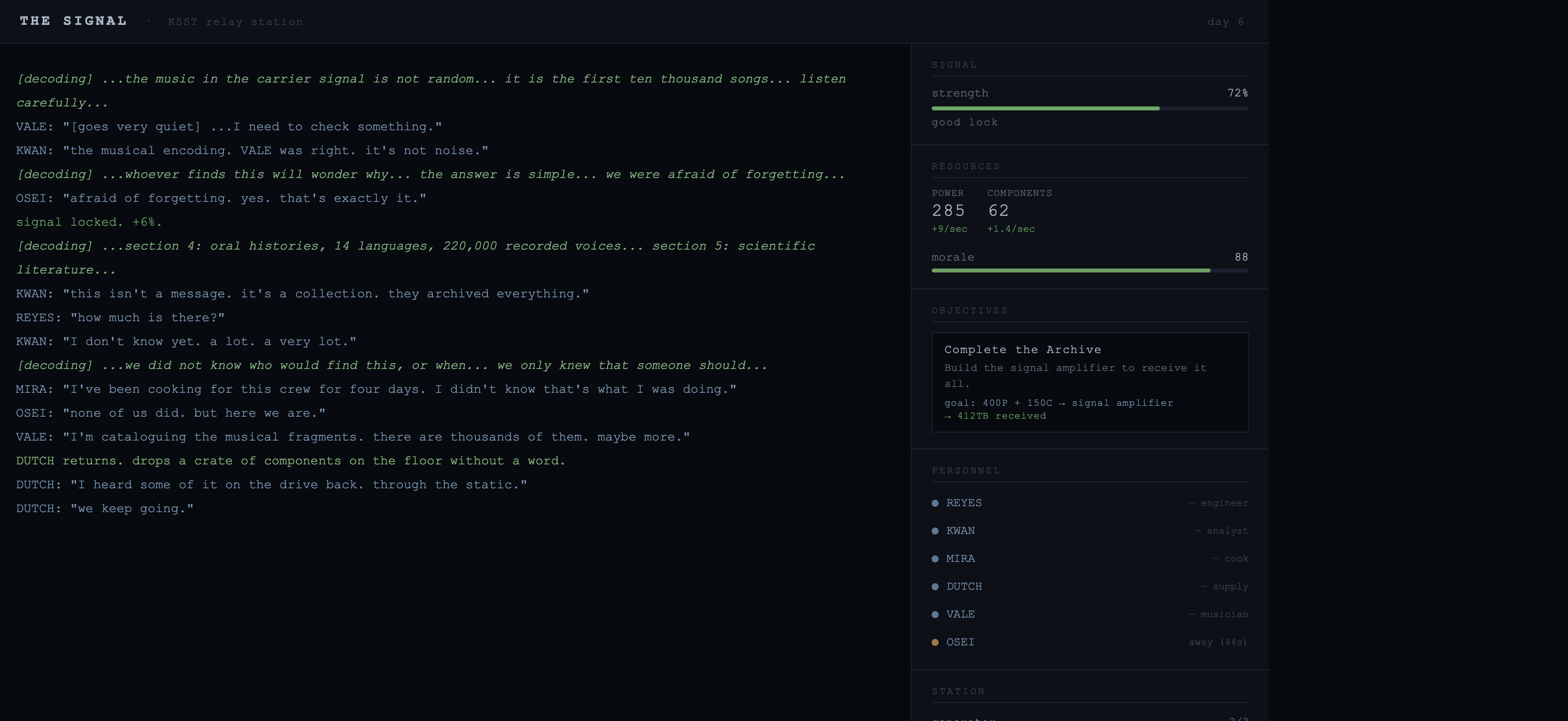Click the DUTCH 'heard some of it' line
The height and width of the screenshot is (721, 1568).
click(x=271, y=485)
